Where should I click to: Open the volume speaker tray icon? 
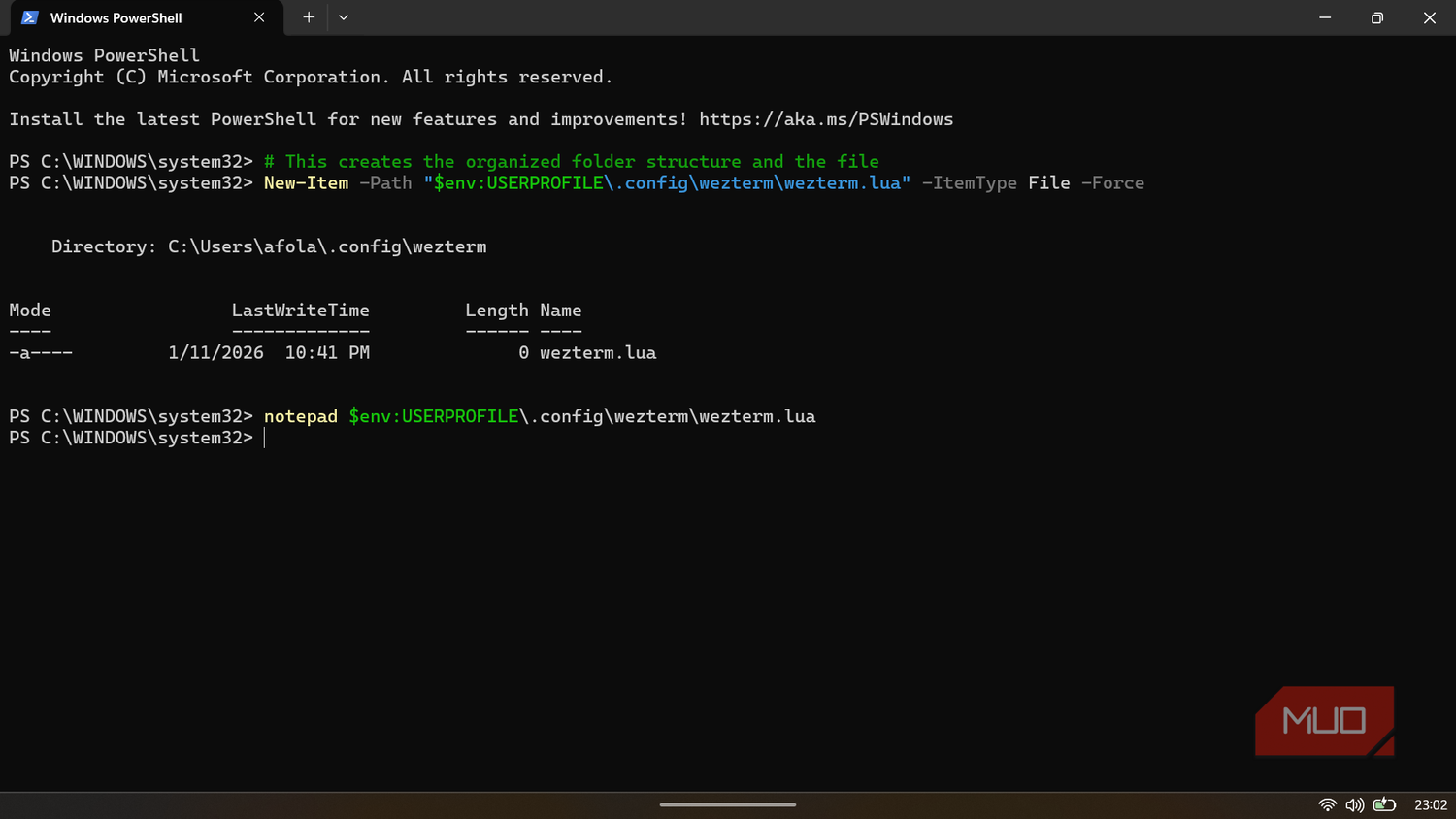(1355, 804)
